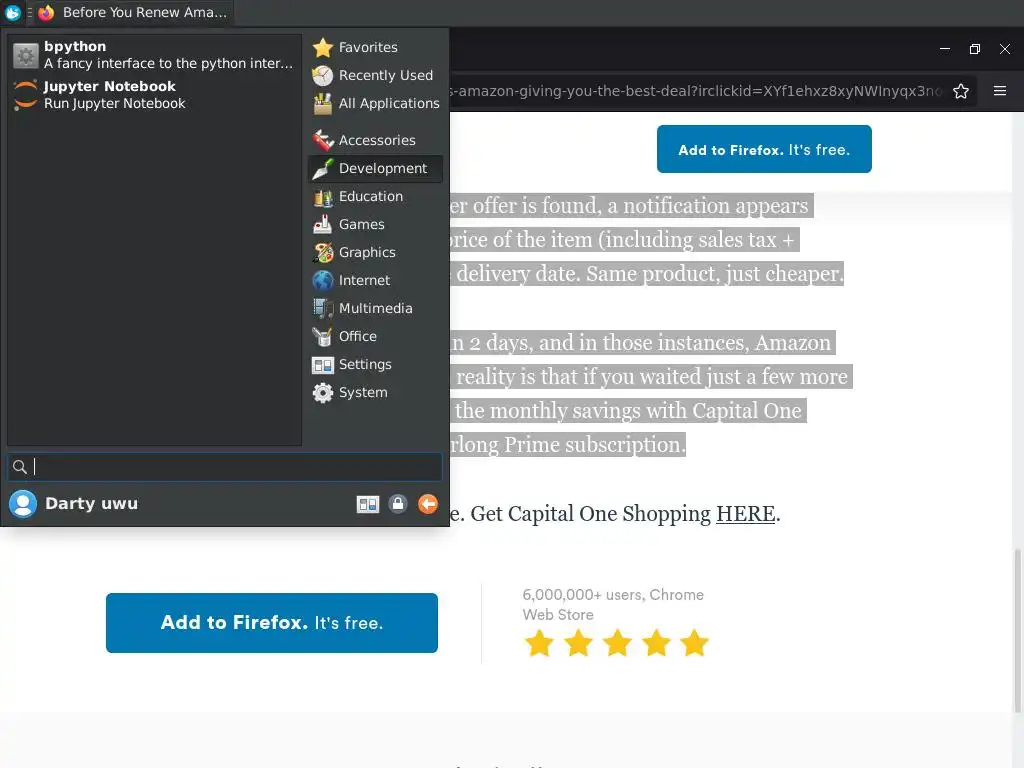Restore down the Firefox window
The width and height of the screenshot is (1024, 768).
(x=975, y=49)
